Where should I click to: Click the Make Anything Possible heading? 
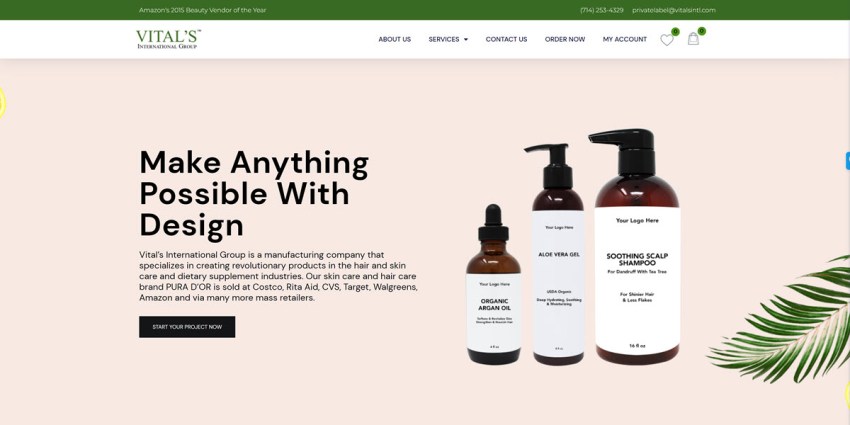pyautogui.click(x=254, y=194)
